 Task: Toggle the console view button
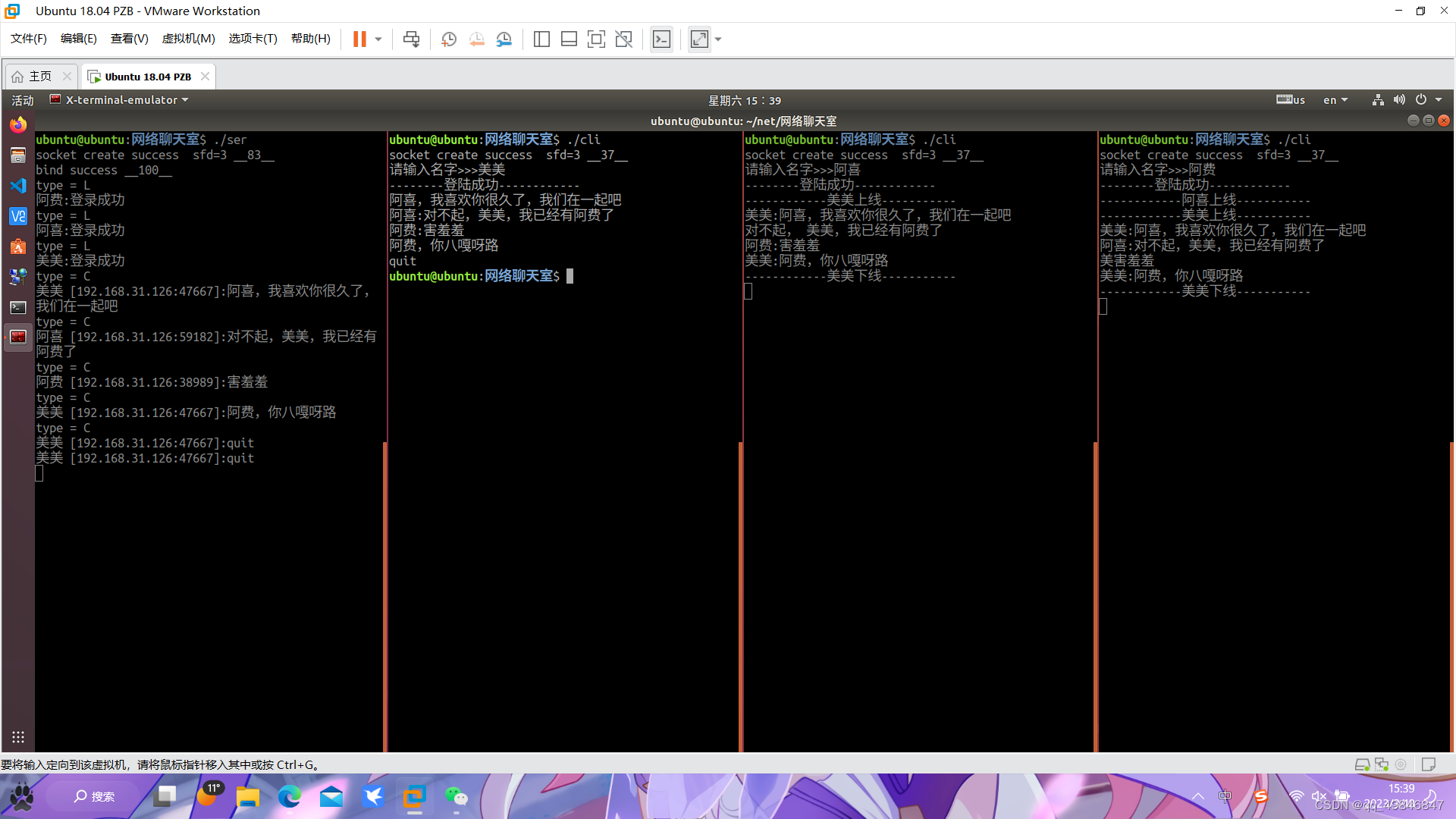[661, 39]
